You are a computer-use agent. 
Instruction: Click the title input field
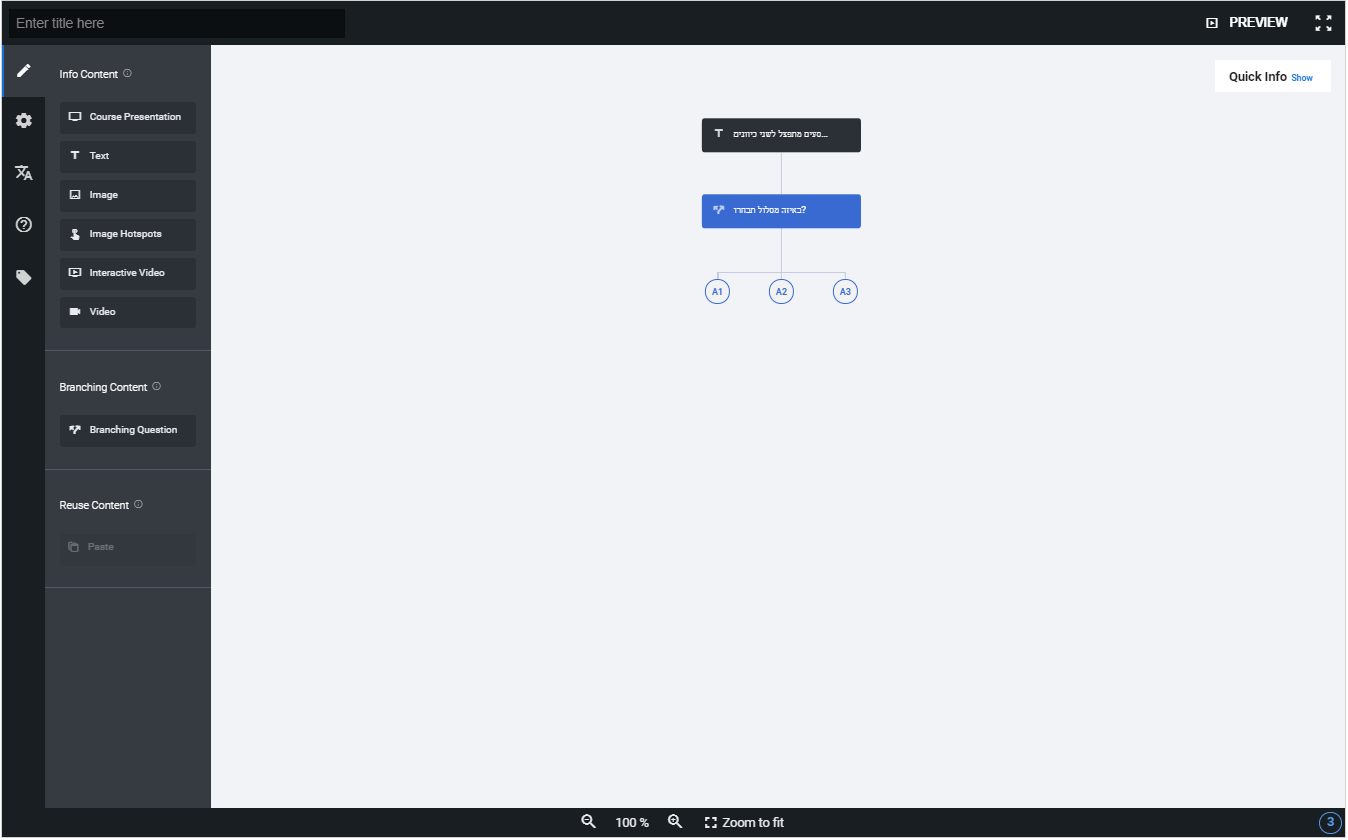coord(177,23)
